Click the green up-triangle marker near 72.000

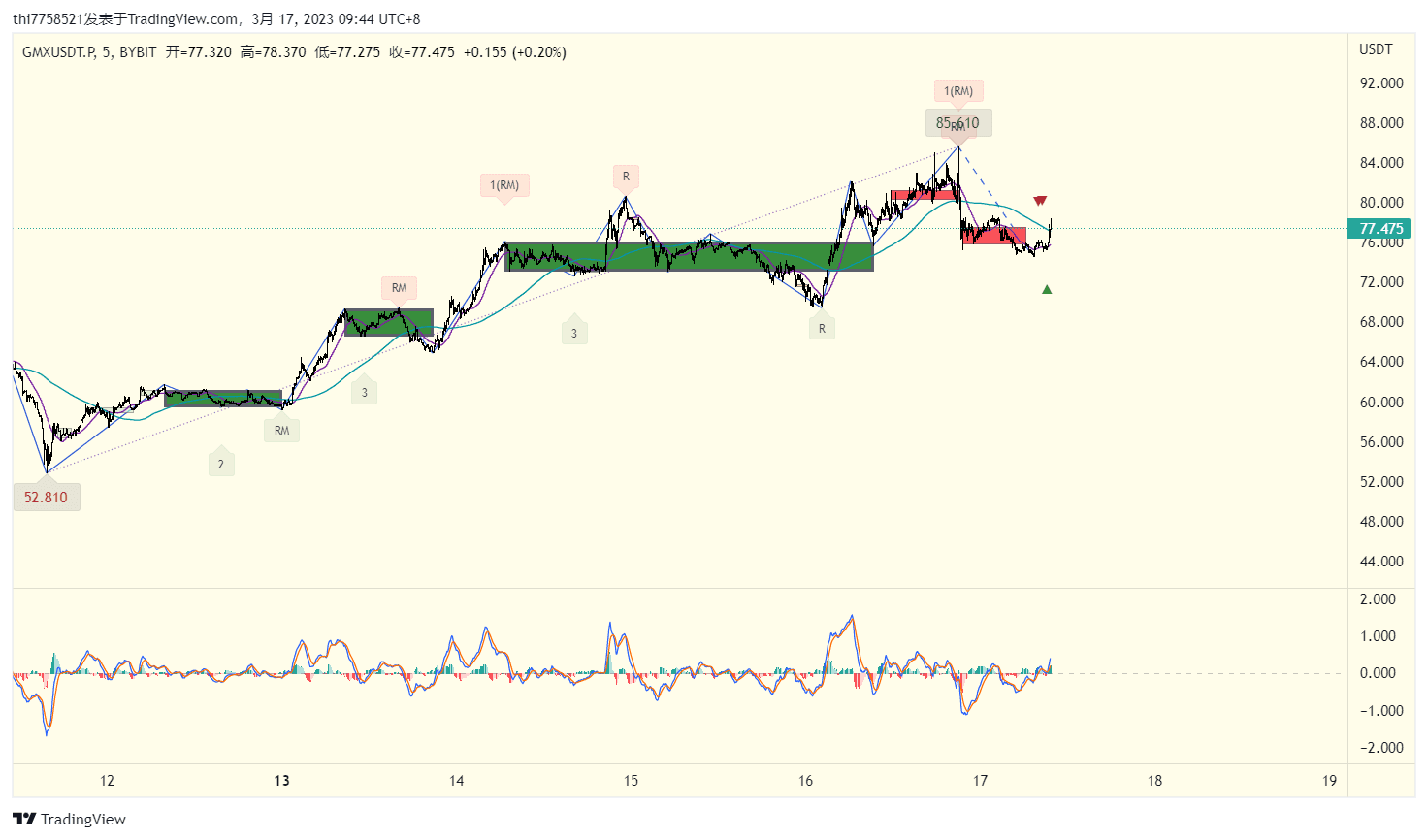click(1047, 289)
